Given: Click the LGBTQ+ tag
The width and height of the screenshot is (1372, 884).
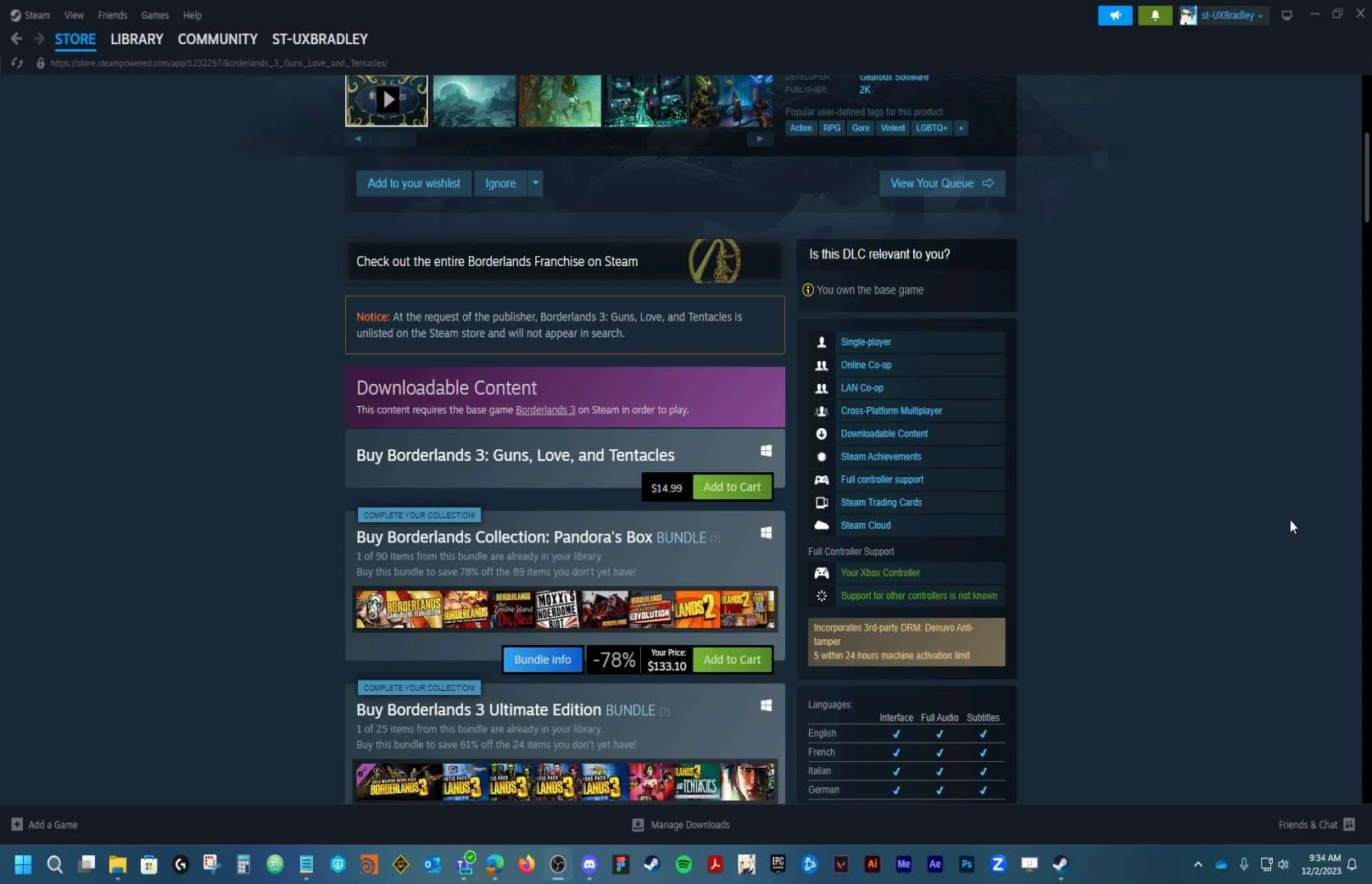Looking at the screenshot, I should pos(931,128).
